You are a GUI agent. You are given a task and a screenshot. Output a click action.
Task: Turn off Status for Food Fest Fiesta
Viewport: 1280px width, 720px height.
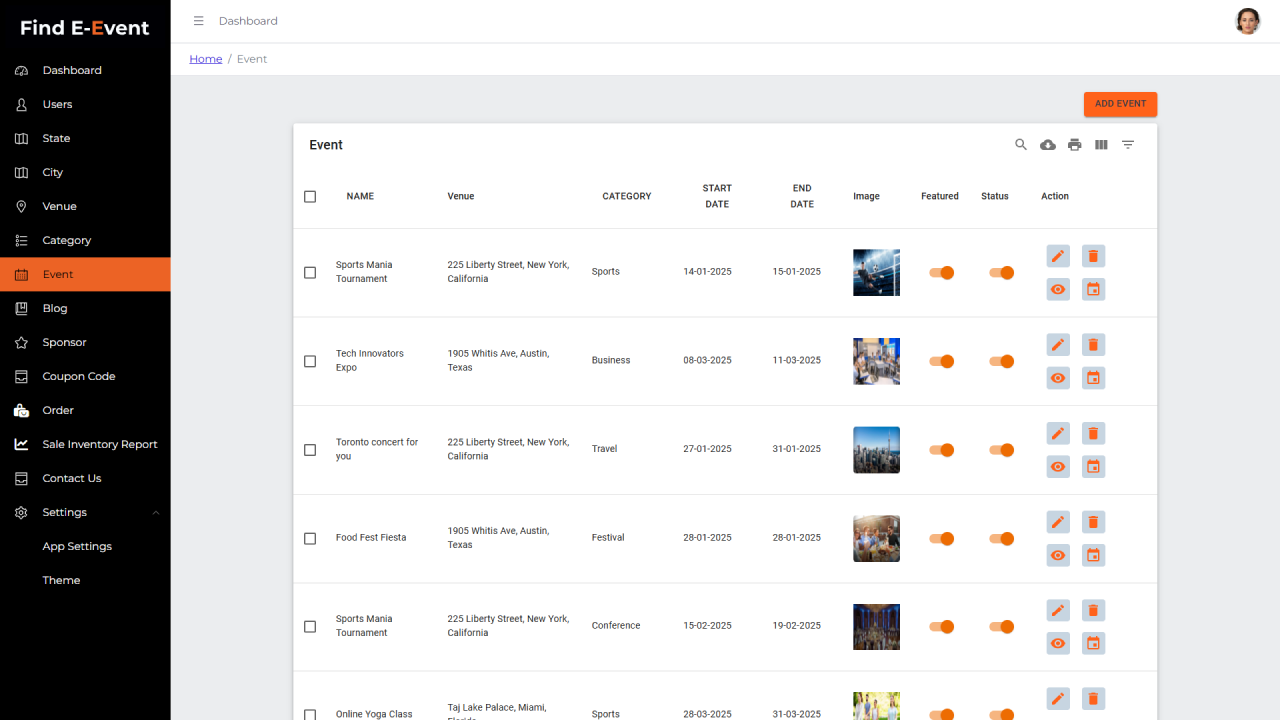pyautogui.click(x=1001, y=538)
